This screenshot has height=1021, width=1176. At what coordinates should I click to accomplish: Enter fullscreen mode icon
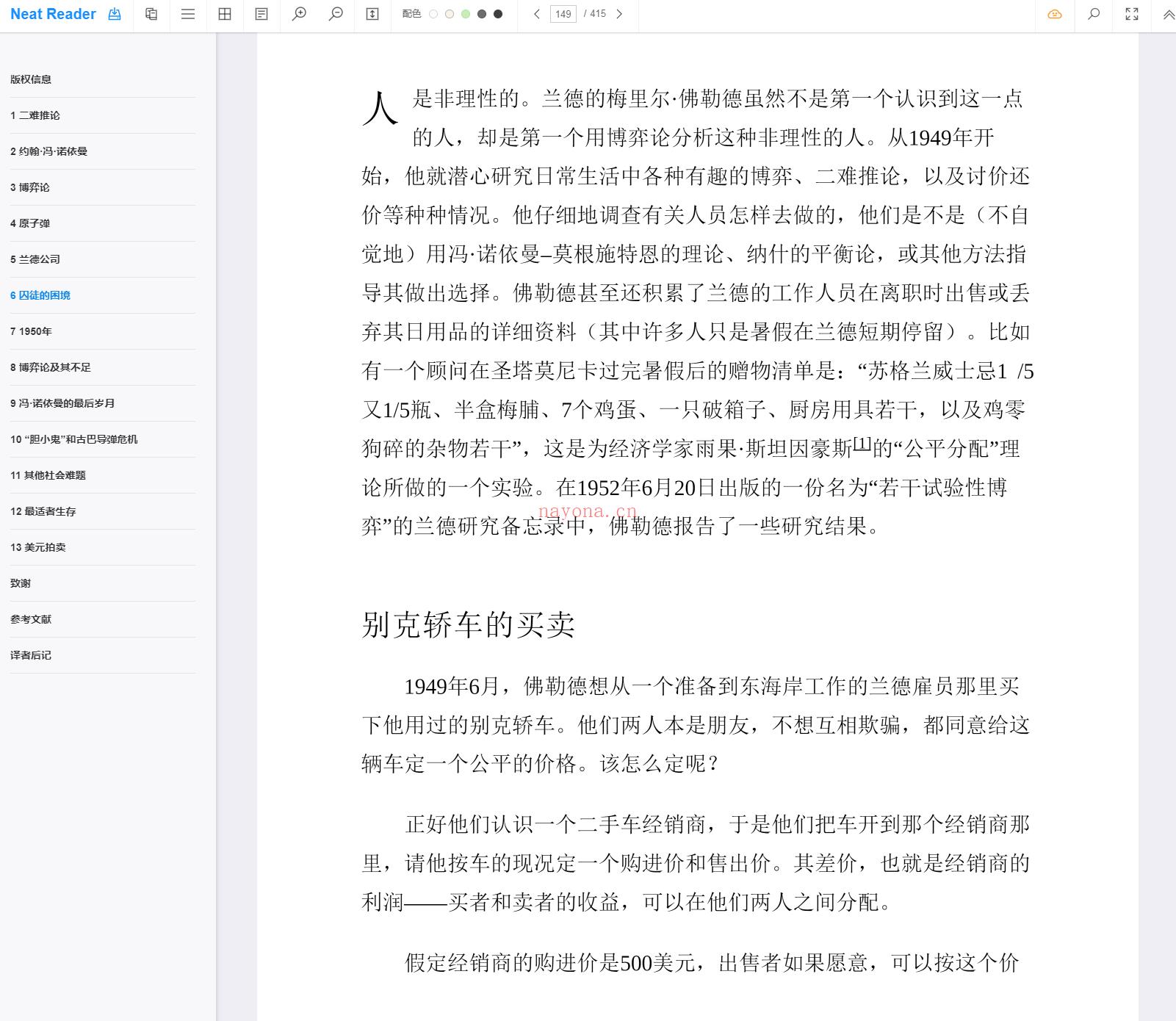click(1132, 14)
